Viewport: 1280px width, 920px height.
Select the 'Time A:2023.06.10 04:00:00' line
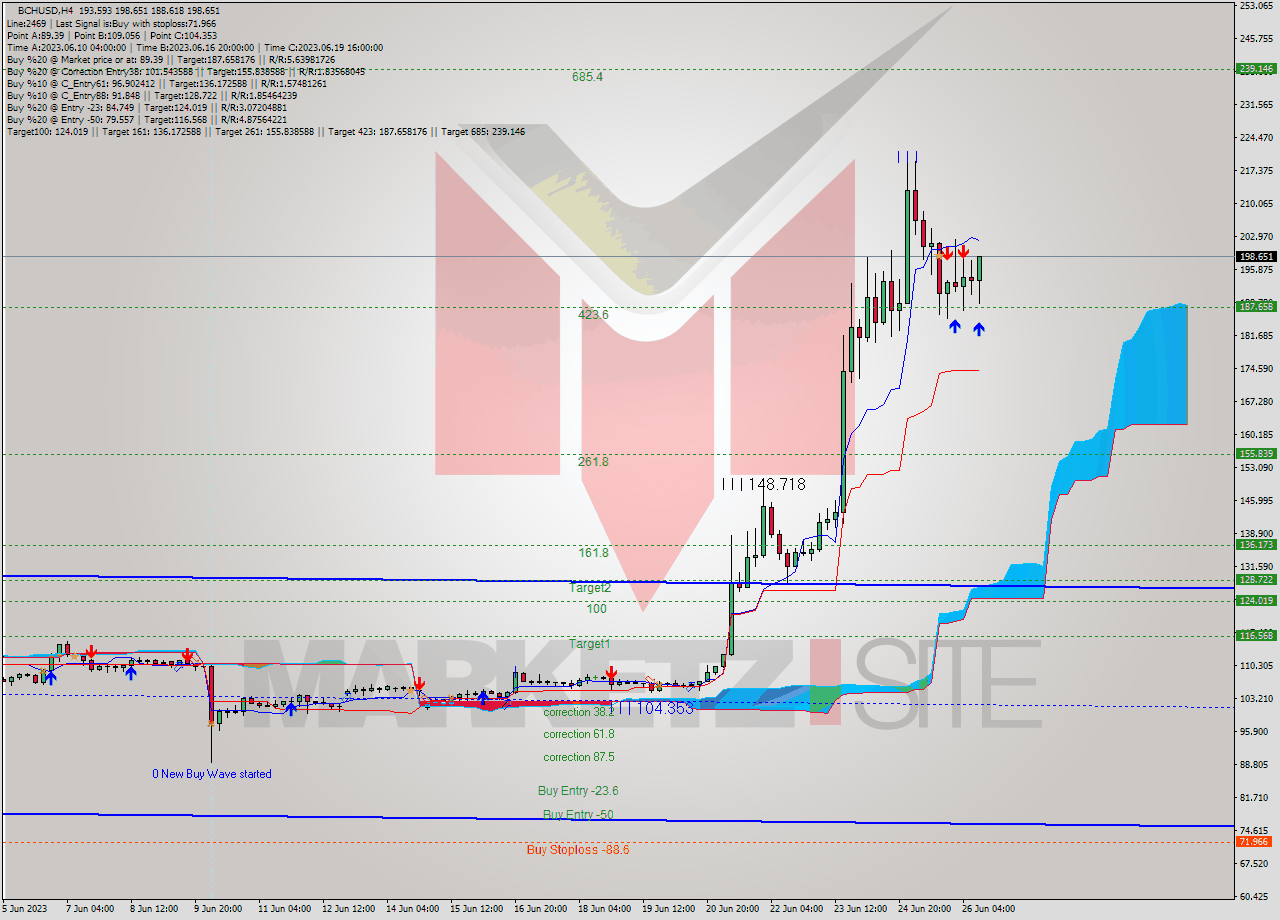point(195,47)
